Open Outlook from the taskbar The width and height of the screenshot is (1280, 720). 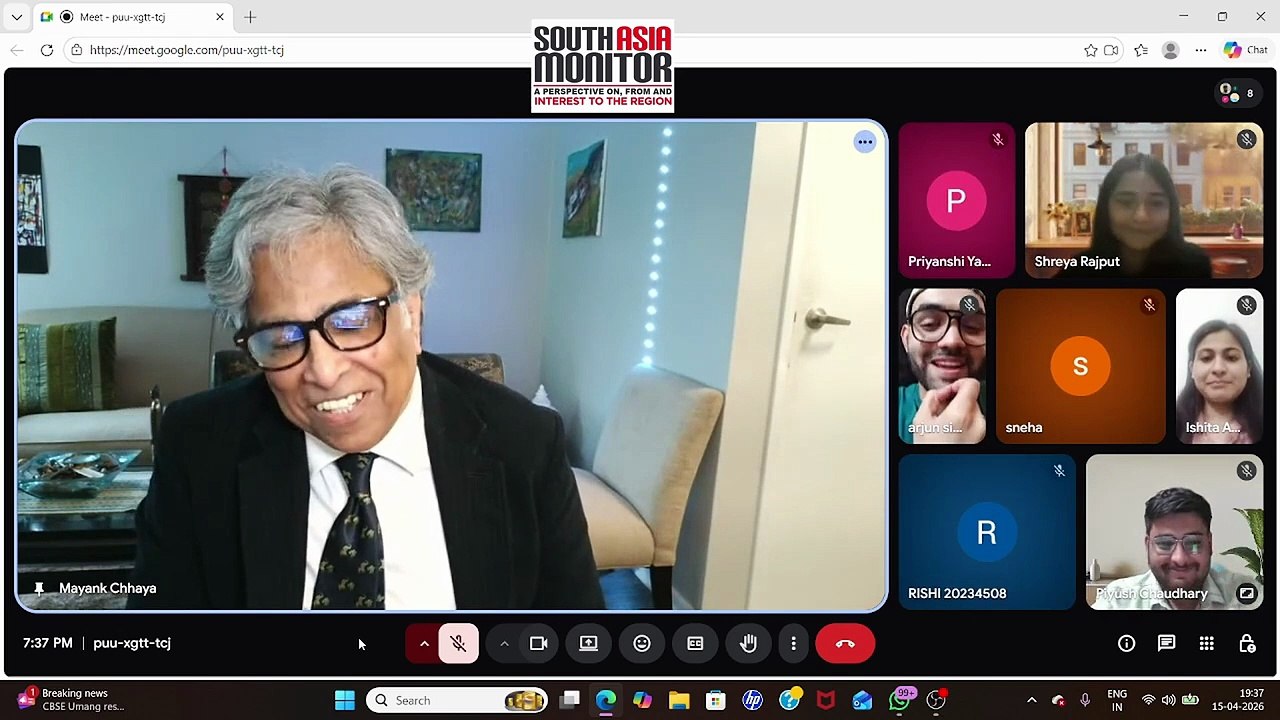862,701
